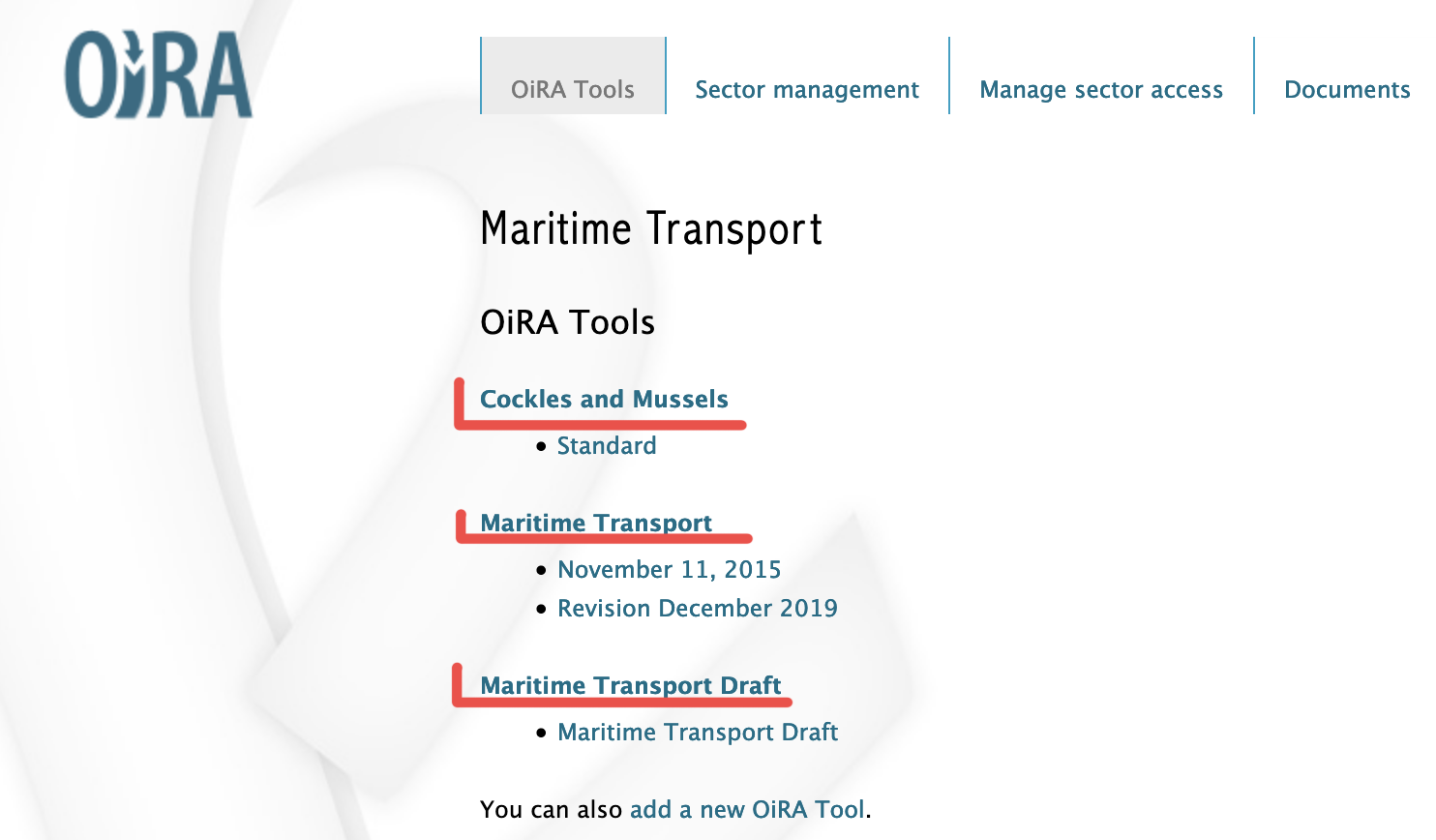The height and width of the screenshot is (840, 1436).
Task: Click the "You can also" text
Action: pyautogui.click(x=552, y=809)
